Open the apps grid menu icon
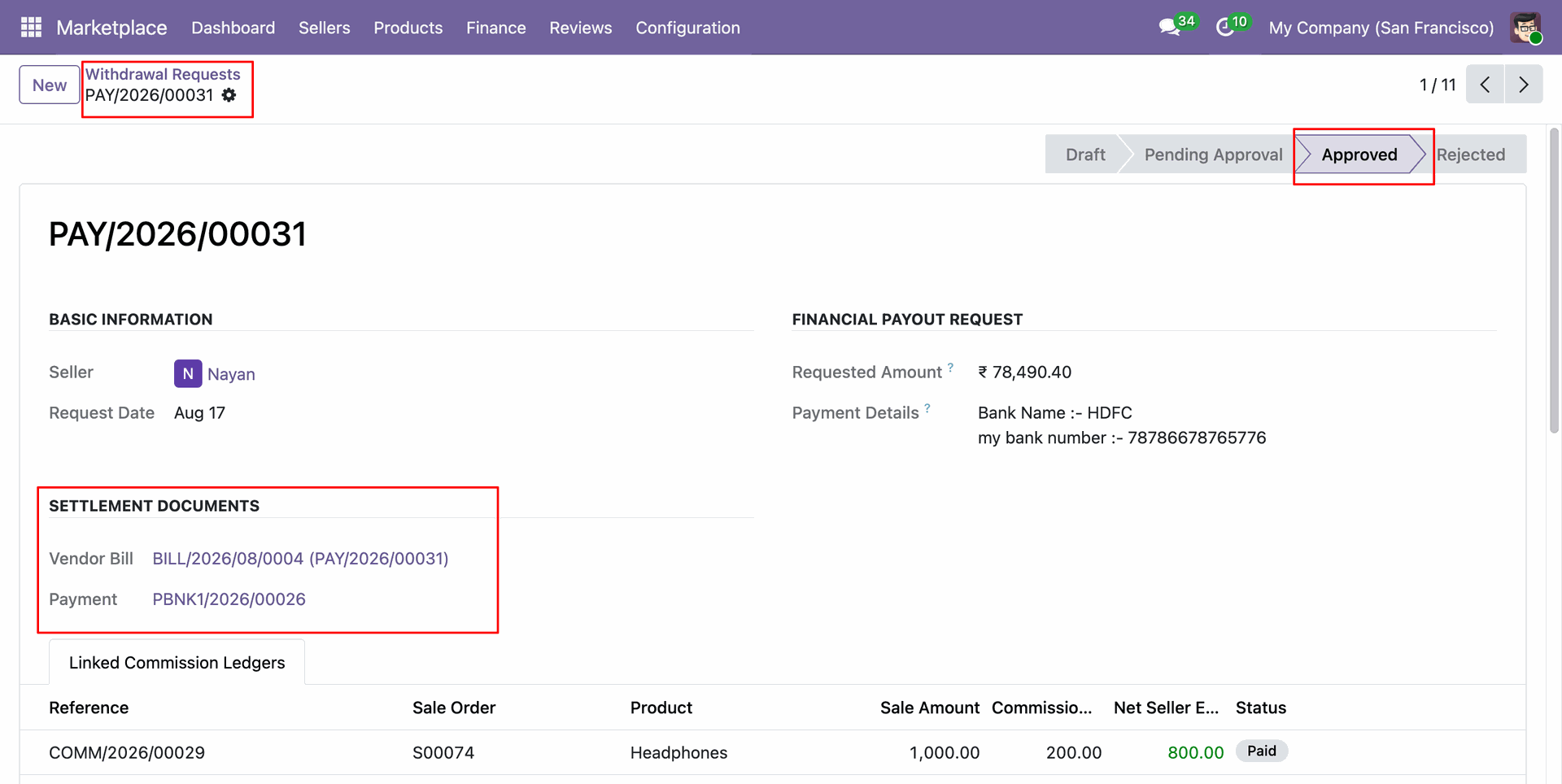 pyautogui.click(x=31, y=28)
